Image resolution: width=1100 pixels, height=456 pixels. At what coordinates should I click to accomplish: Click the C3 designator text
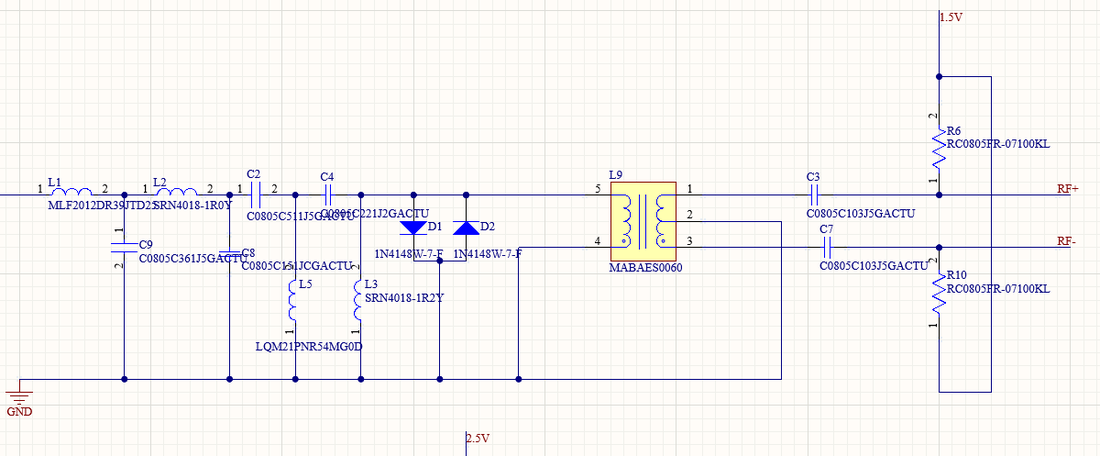pos(814,175)
